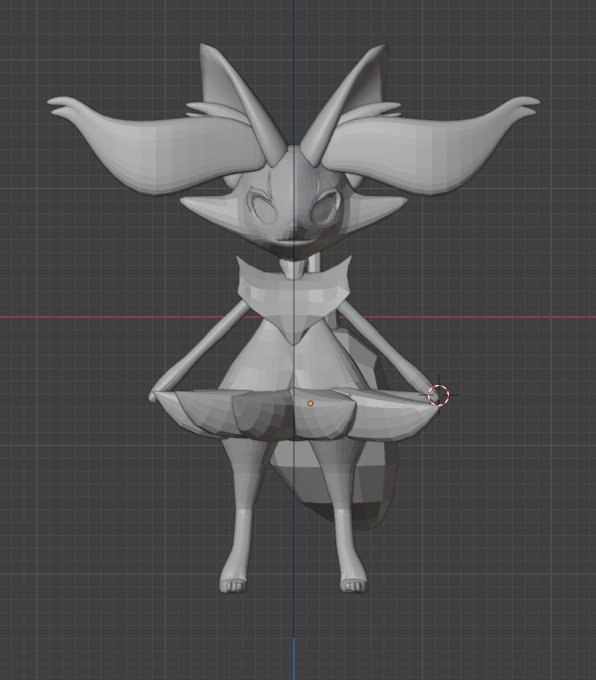Click the orange object origin dot

310,403
